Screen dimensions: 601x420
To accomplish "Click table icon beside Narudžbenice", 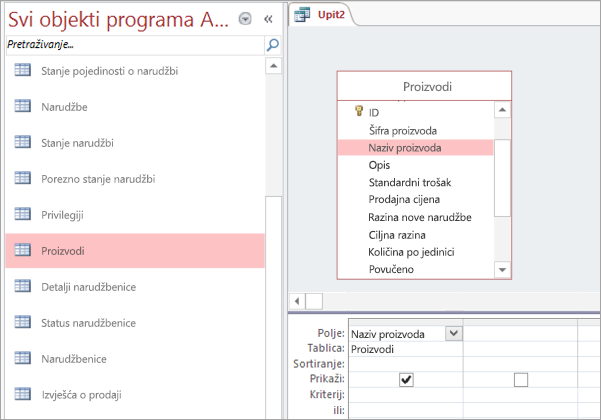I will [23, 358].
